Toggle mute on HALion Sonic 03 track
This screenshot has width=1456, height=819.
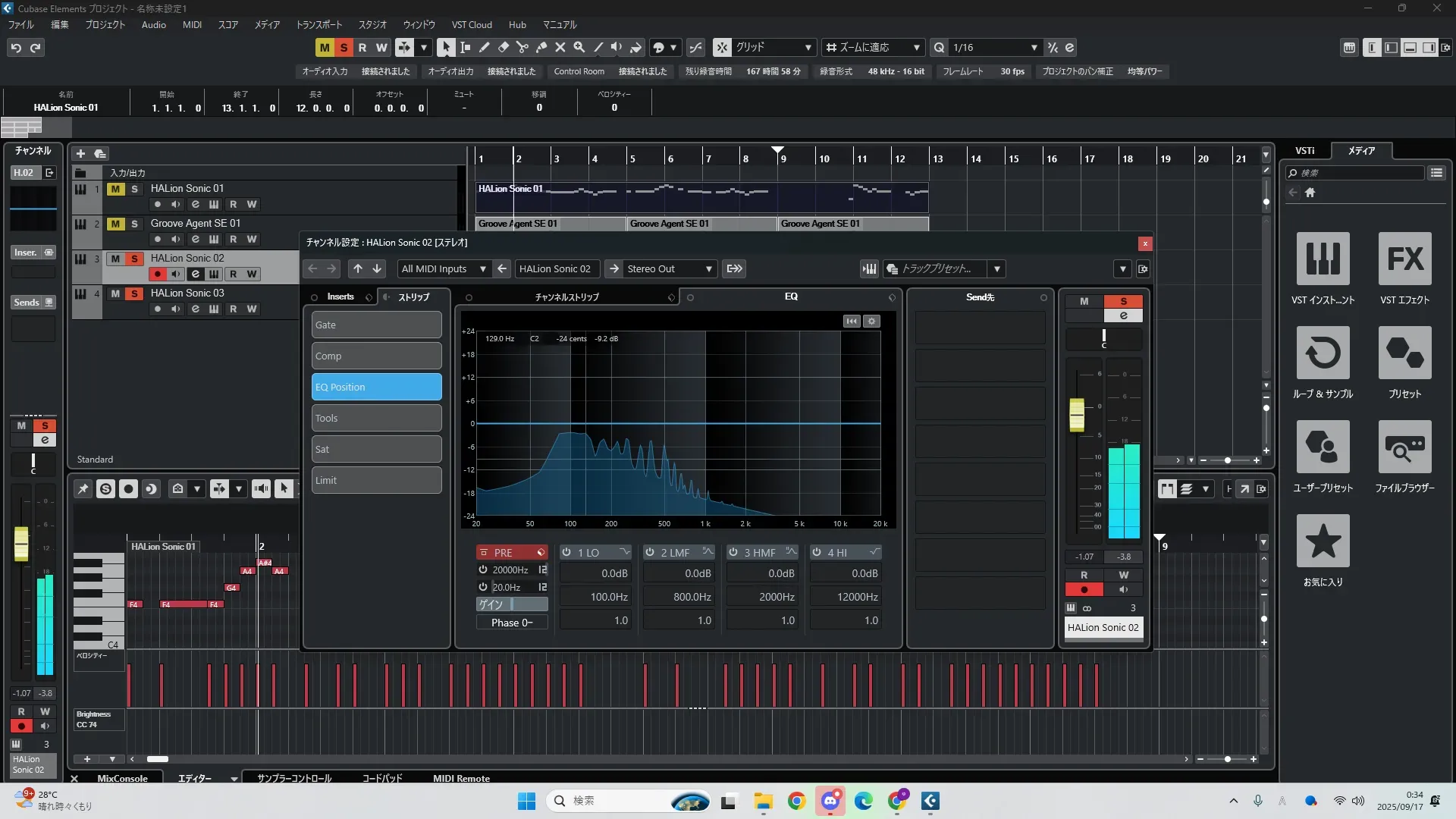115,293
